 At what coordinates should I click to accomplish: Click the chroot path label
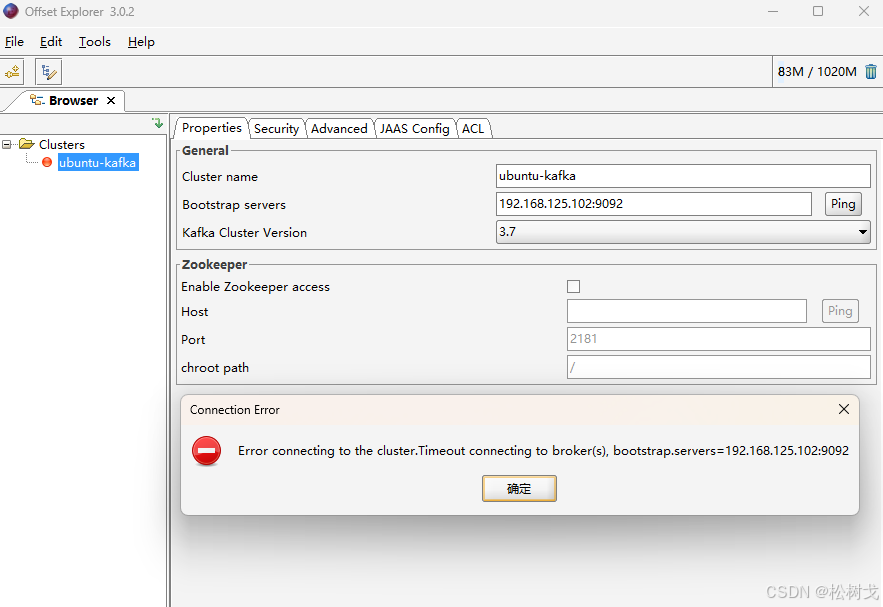pos(215,368)
